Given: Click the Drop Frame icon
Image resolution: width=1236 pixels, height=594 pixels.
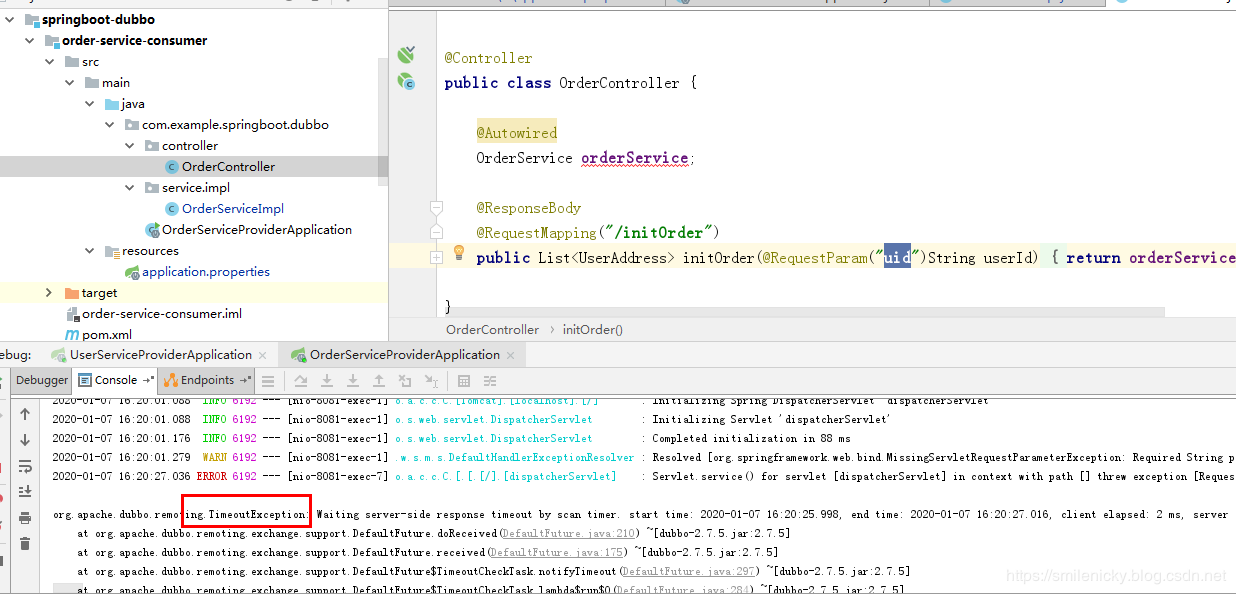Looking at the screenshot, I should pyautogui.click(x=405, y=381).
